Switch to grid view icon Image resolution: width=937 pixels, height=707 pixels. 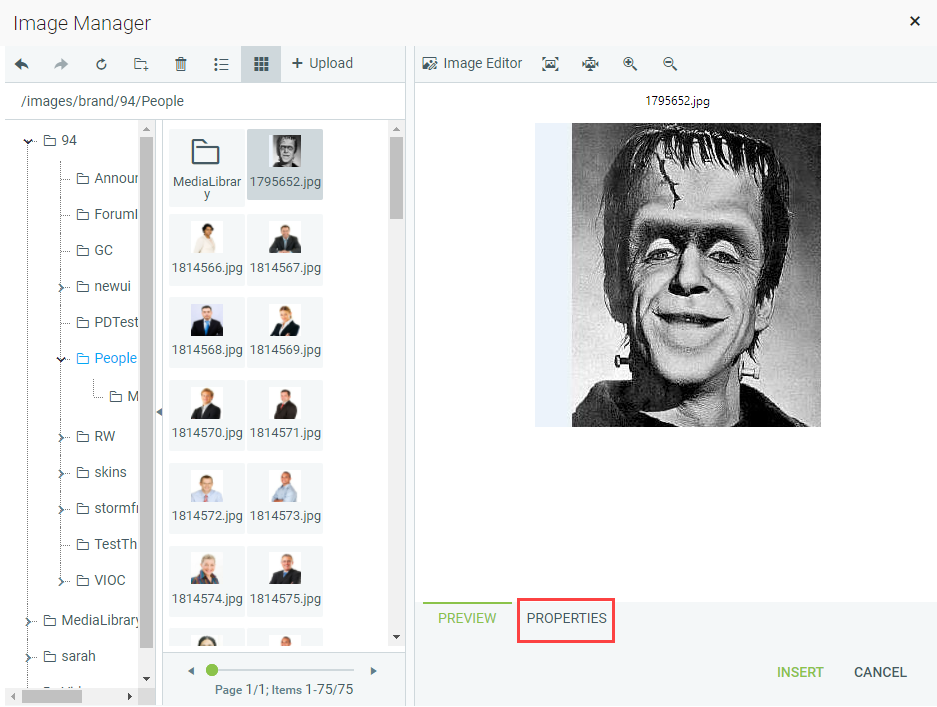[261, 64]
